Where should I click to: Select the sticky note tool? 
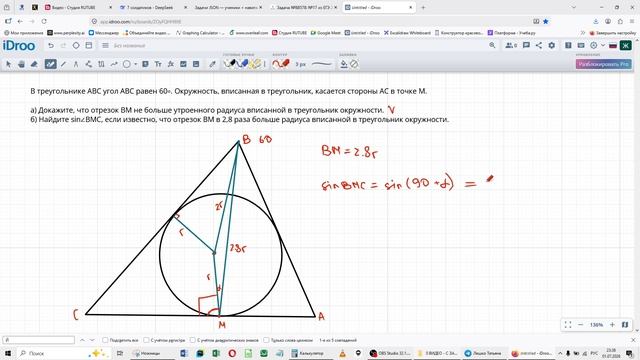coord(145,64)
